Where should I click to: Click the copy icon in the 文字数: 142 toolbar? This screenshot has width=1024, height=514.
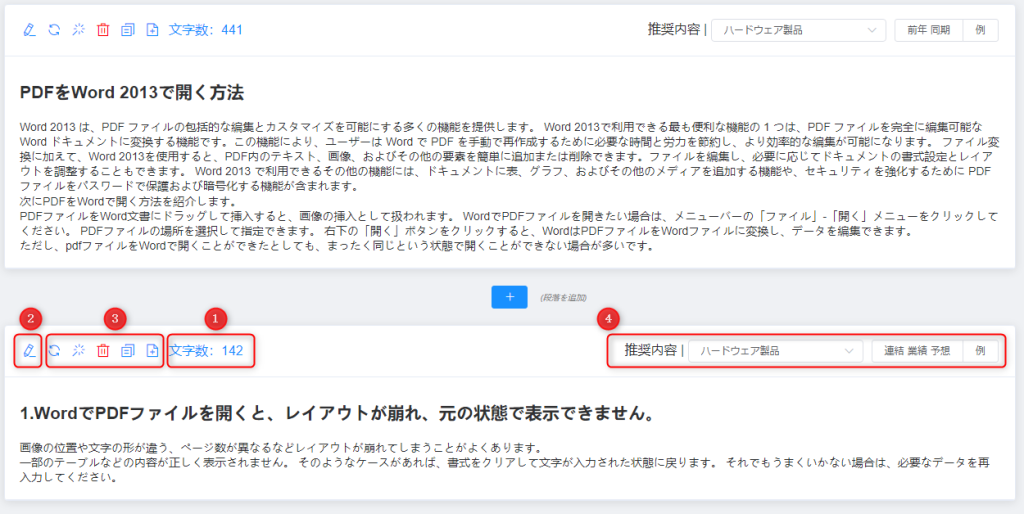click(x=128, y=351)
